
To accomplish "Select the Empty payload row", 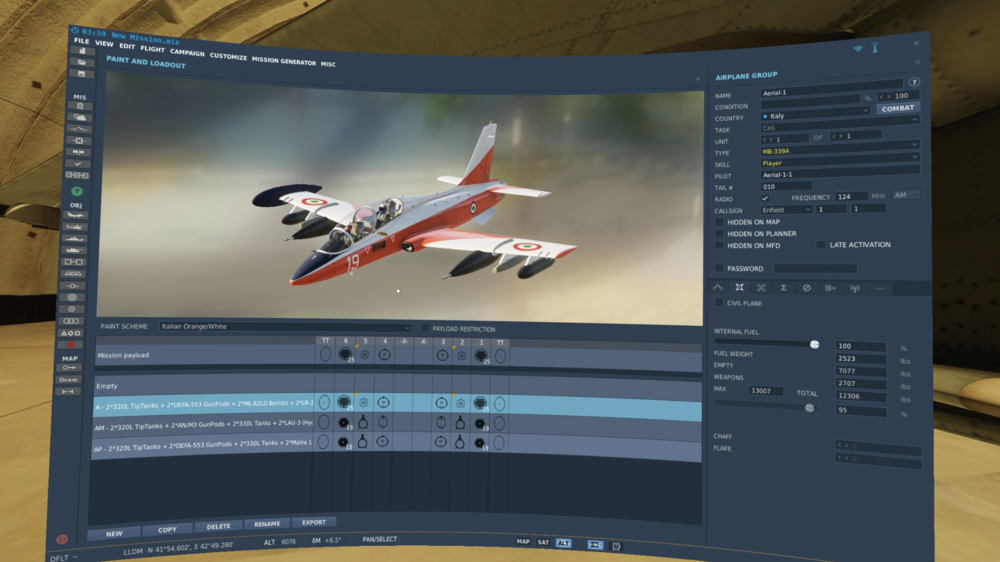I will coord(398,385).
